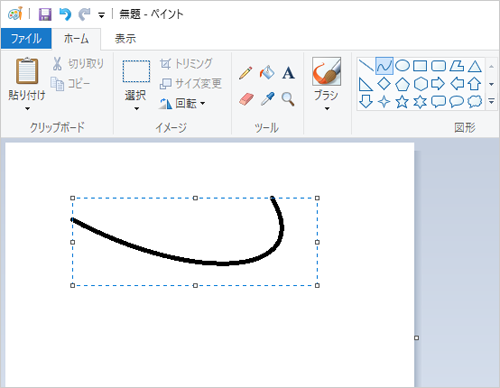Select the Rounded rectangle shape
The height and width of the screenshot is (388, 500).
(x=438, y=66)
